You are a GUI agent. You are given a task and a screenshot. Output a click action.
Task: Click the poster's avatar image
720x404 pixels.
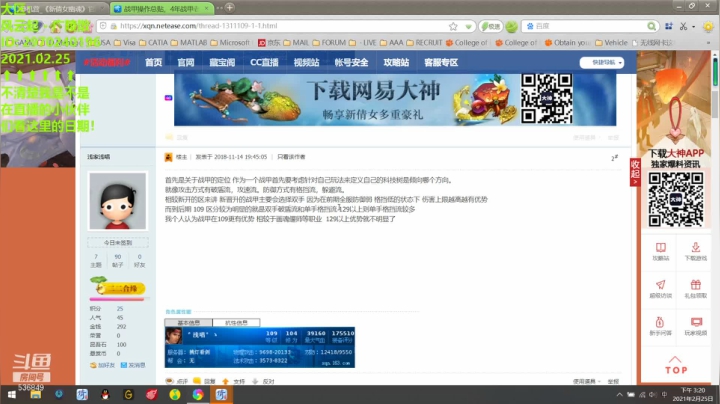coord(118,201)
